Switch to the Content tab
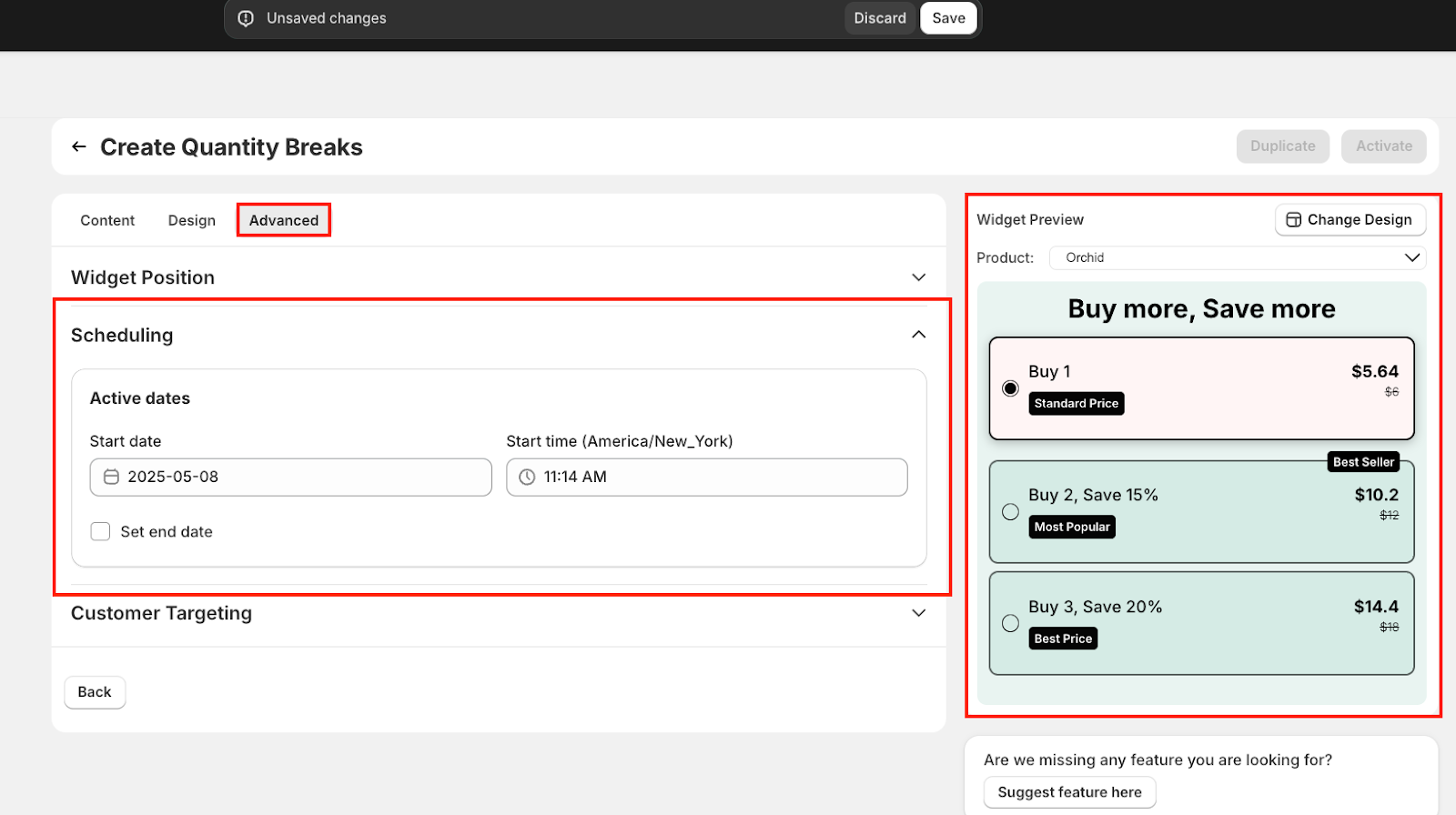Viewport: 1456px width, 815px height. click(x=107, y=220)
